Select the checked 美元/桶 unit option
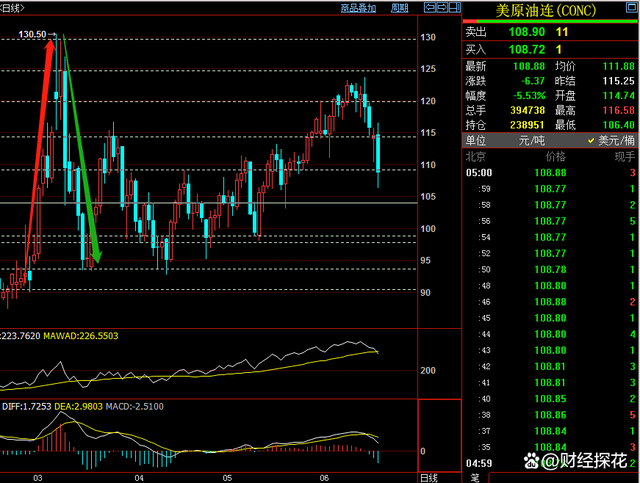 click(x=611, y=141)
